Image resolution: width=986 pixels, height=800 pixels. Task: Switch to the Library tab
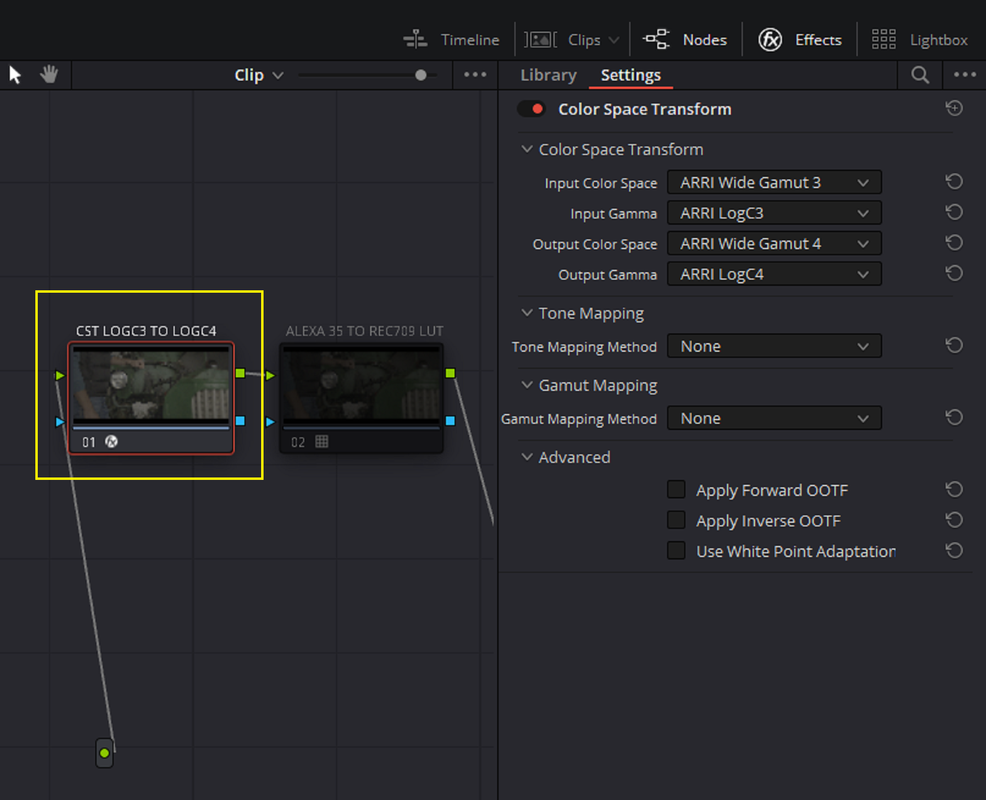click(548, 75)
